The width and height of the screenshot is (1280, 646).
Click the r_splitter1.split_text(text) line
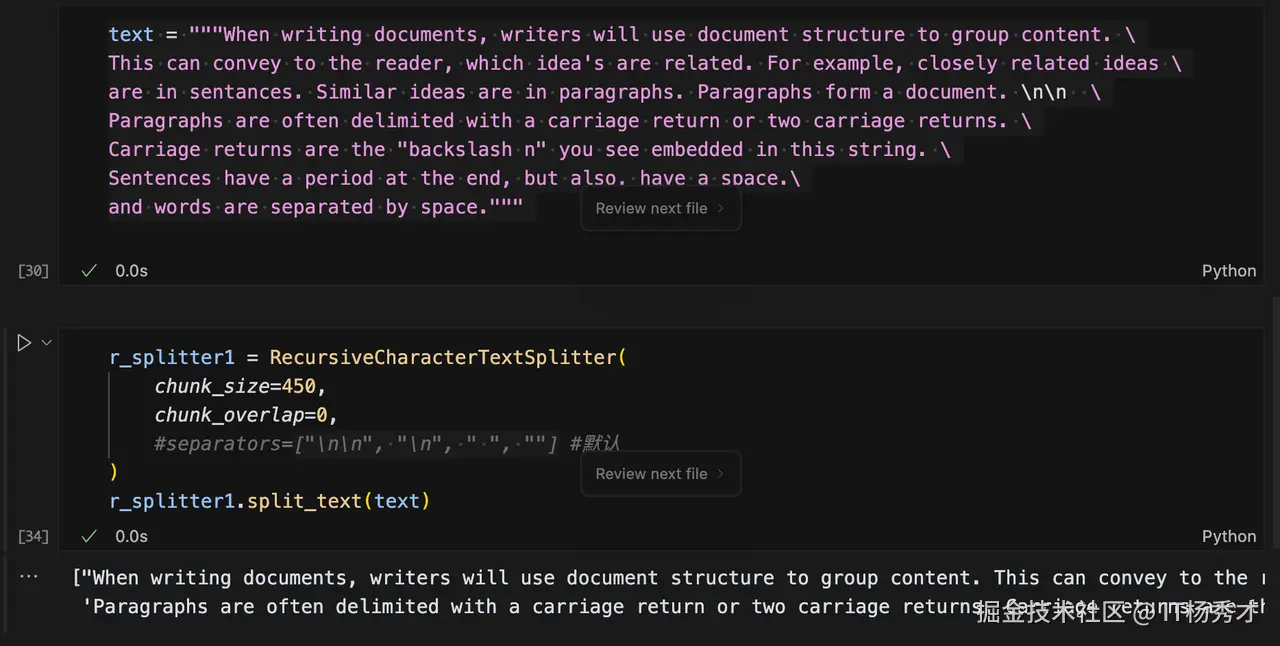click(x=270, y=501)
